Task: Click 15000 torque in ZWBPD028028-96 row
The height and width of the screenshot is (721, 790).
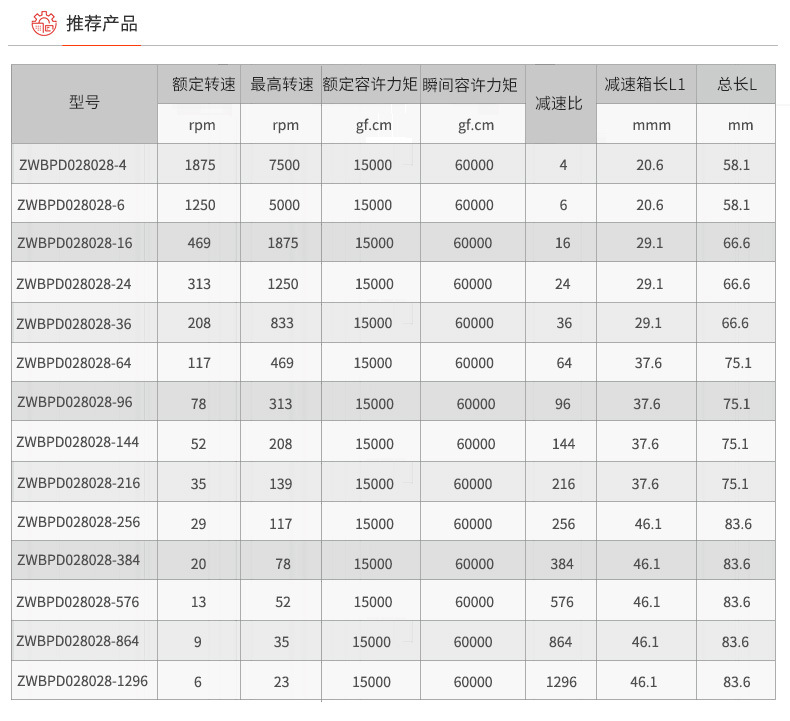Action: point(374,404)
